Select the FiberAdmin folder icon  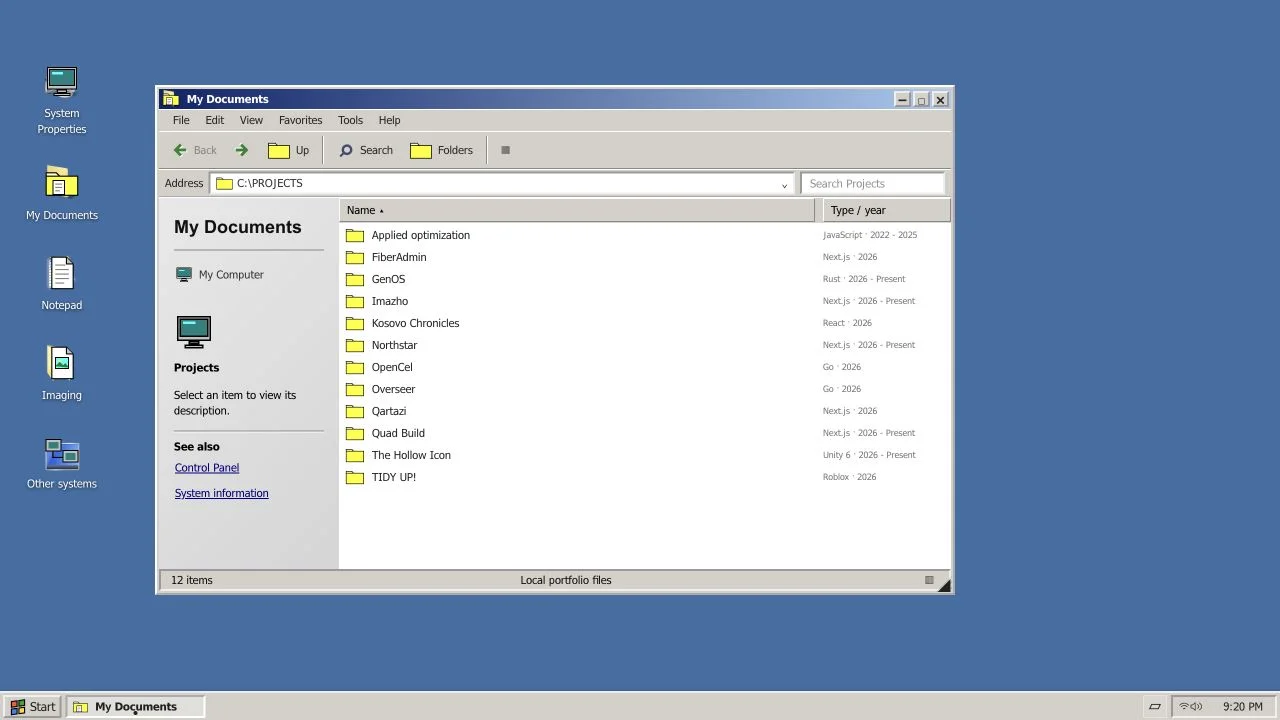(x=355, y=257)
